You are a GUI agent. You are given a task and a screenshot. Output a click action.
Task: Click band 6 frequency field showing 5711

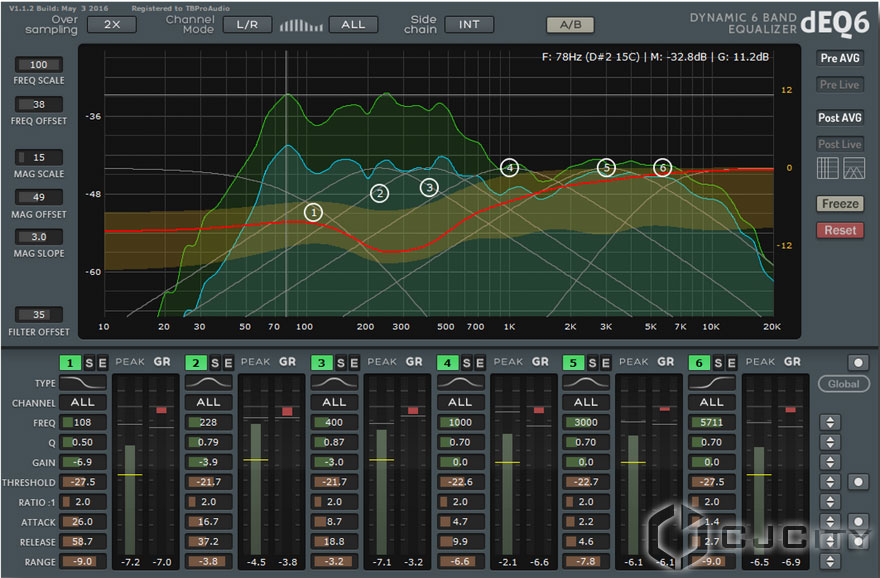pyautogui.click(x=712, y=423)
